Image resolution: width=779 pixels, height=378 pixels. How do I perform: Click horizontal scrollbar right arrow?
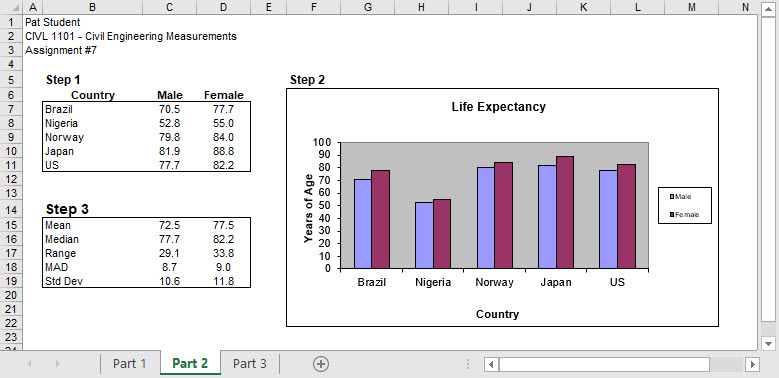click(753, 364)
